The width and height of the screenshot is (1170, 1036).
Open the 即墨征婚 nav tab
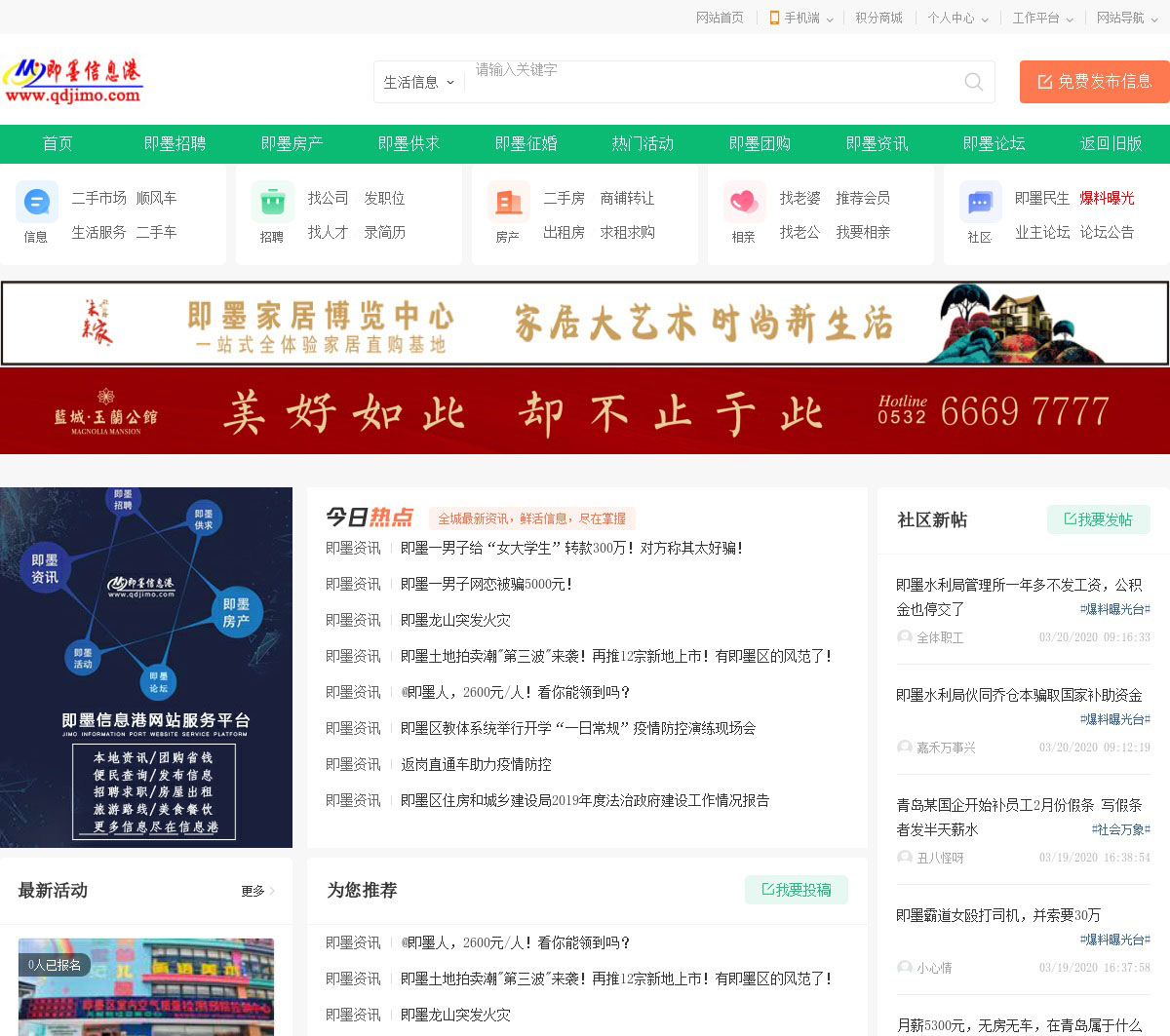tap(526, 143)
